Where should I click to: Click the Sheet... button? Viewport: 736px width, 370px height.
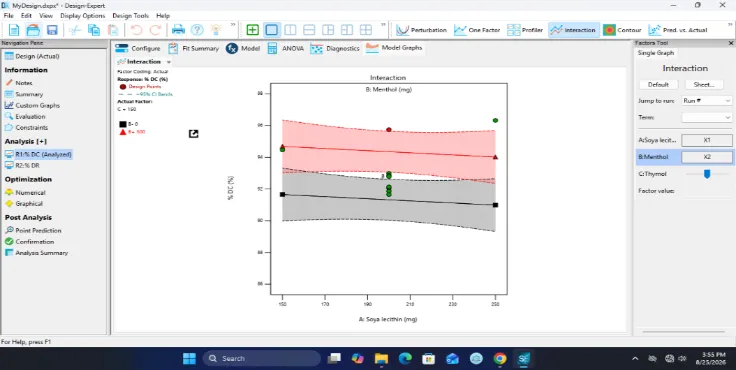click(704, 85)
